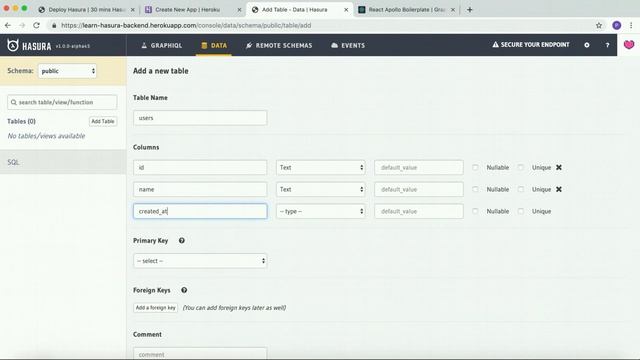Toggle Unique for the name column

click(521, 189)
